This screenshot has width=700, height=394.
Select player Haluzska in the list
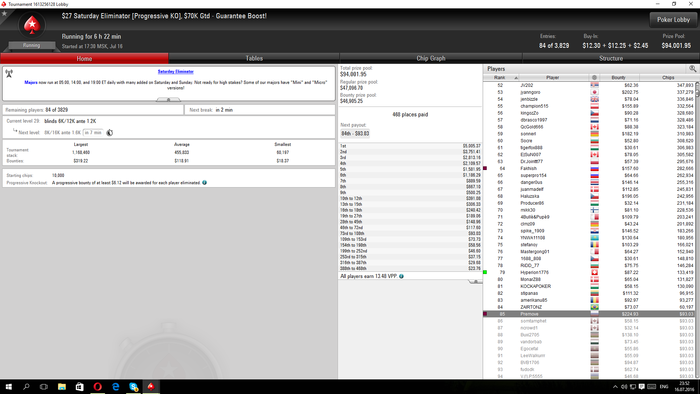589,196
